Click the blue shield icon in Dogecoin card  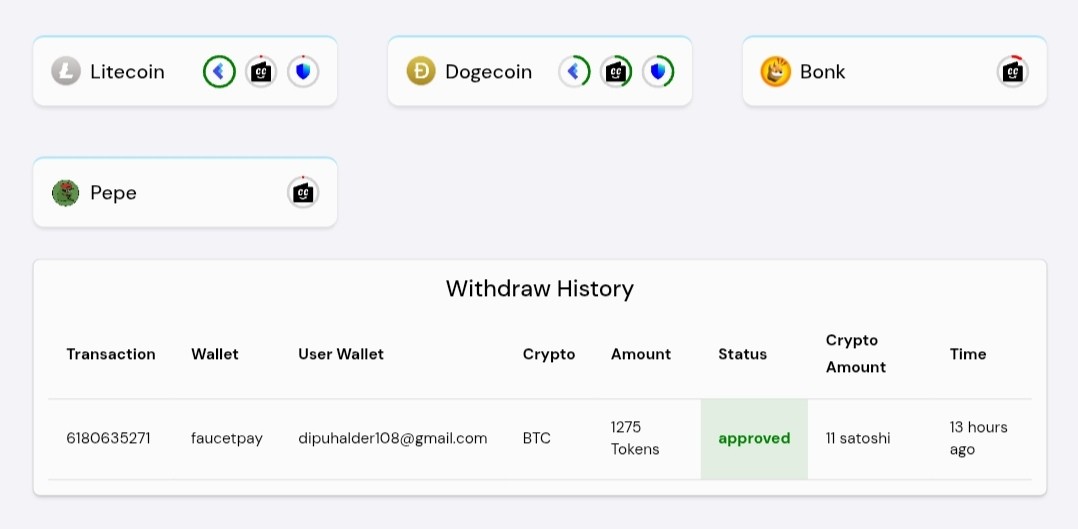658,72
